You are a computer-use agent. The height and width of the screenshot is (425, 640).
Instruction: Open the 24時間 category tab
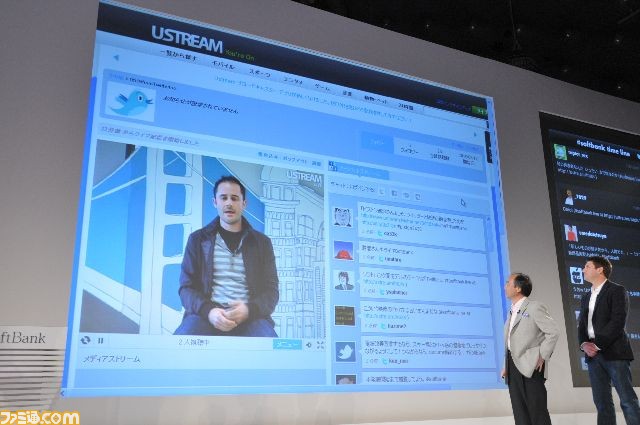pos(406,107)
